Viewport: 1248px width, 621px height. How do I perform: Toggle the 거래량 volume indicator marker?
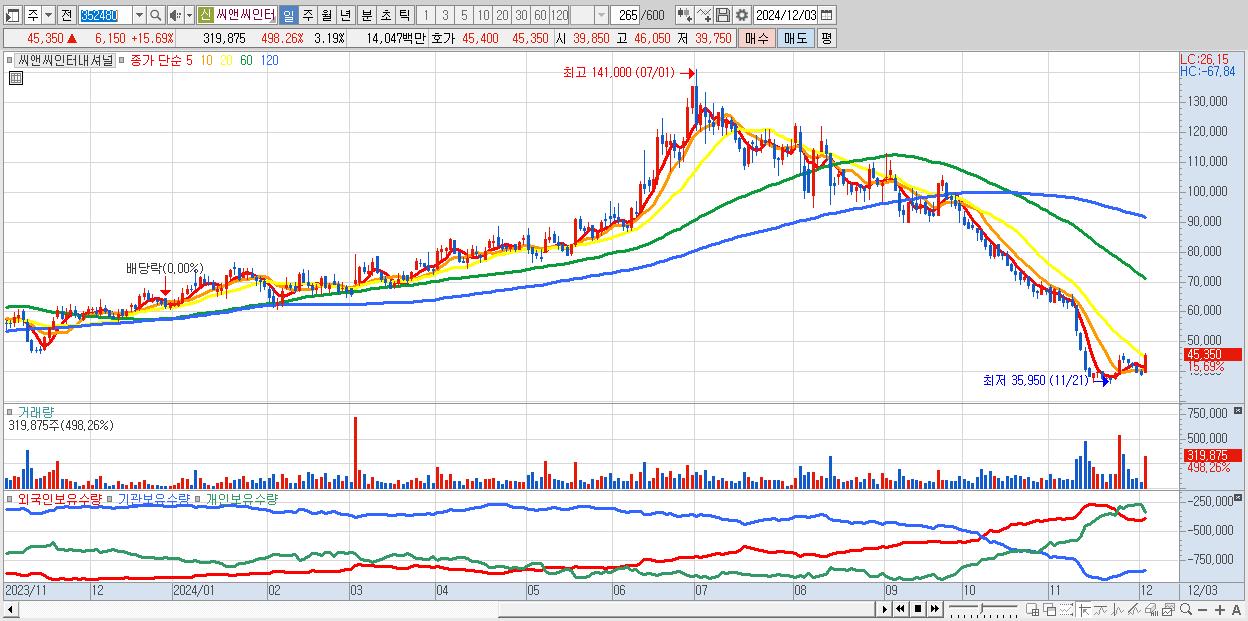pyautogui.click(x=11, y=412)
